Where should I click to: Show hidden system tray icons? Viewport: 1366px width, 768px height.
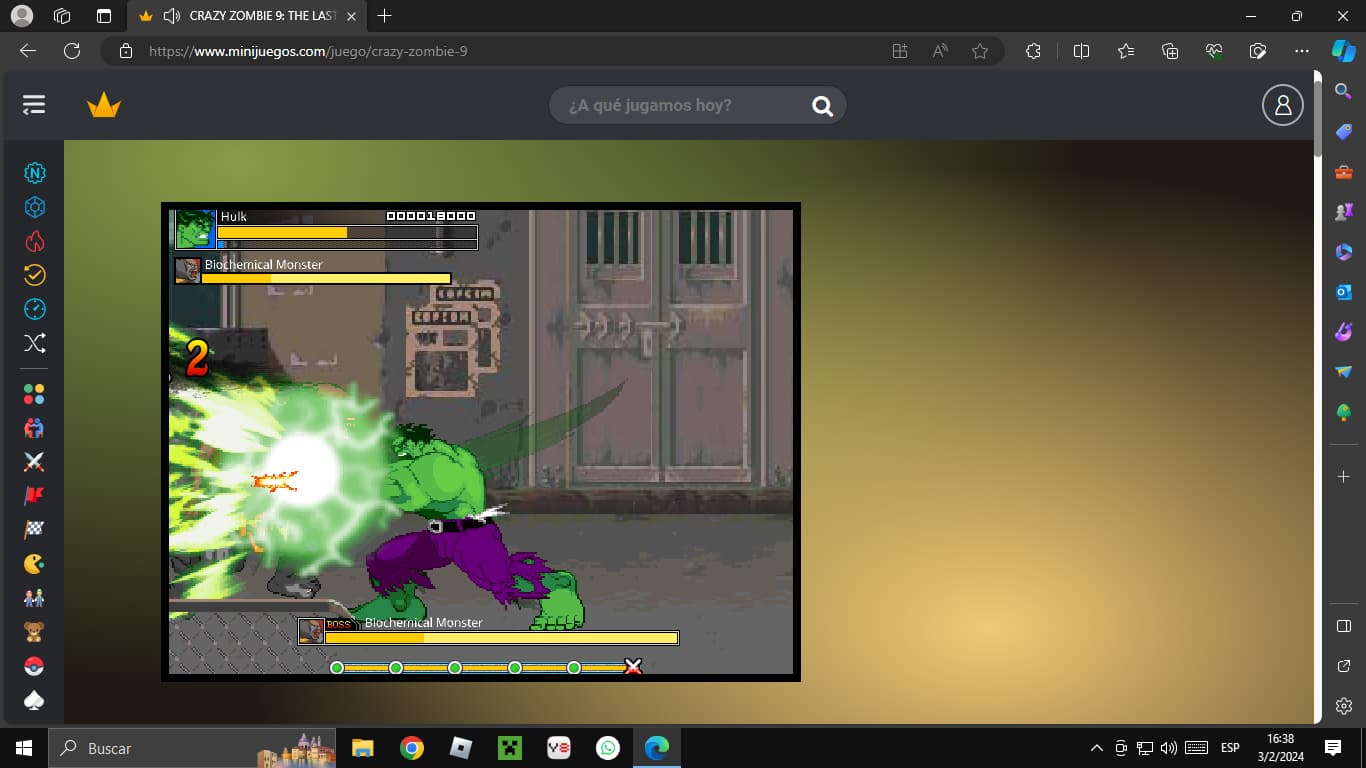[1096, 748]
